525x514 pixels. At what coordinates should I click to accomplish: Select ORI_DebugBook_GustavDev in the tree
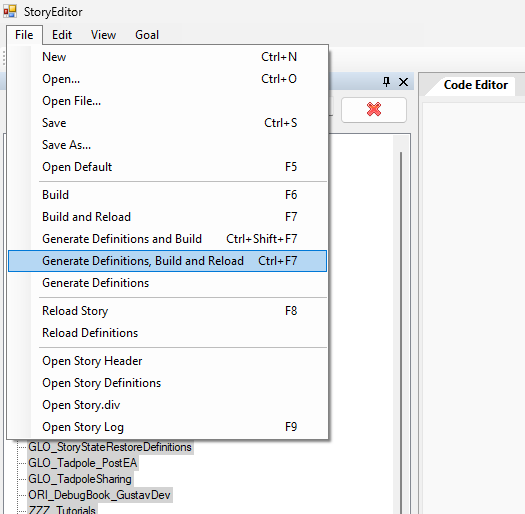click(99, 495)
